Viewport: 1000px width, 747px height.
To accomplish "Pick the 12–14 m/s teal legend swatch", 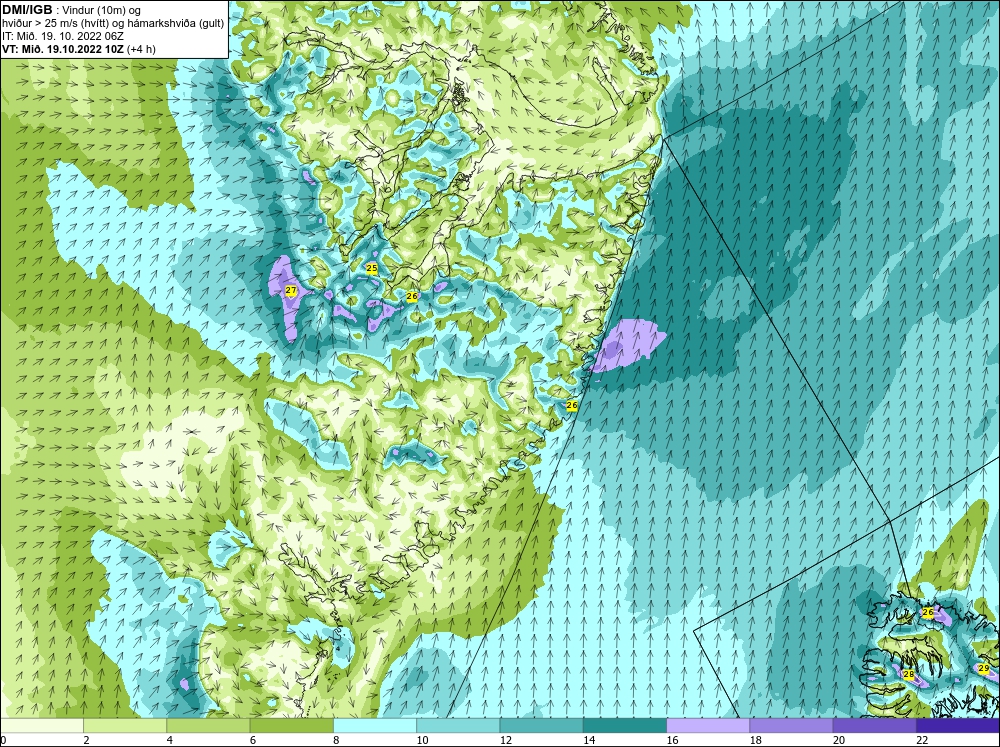I will [541, 725].
